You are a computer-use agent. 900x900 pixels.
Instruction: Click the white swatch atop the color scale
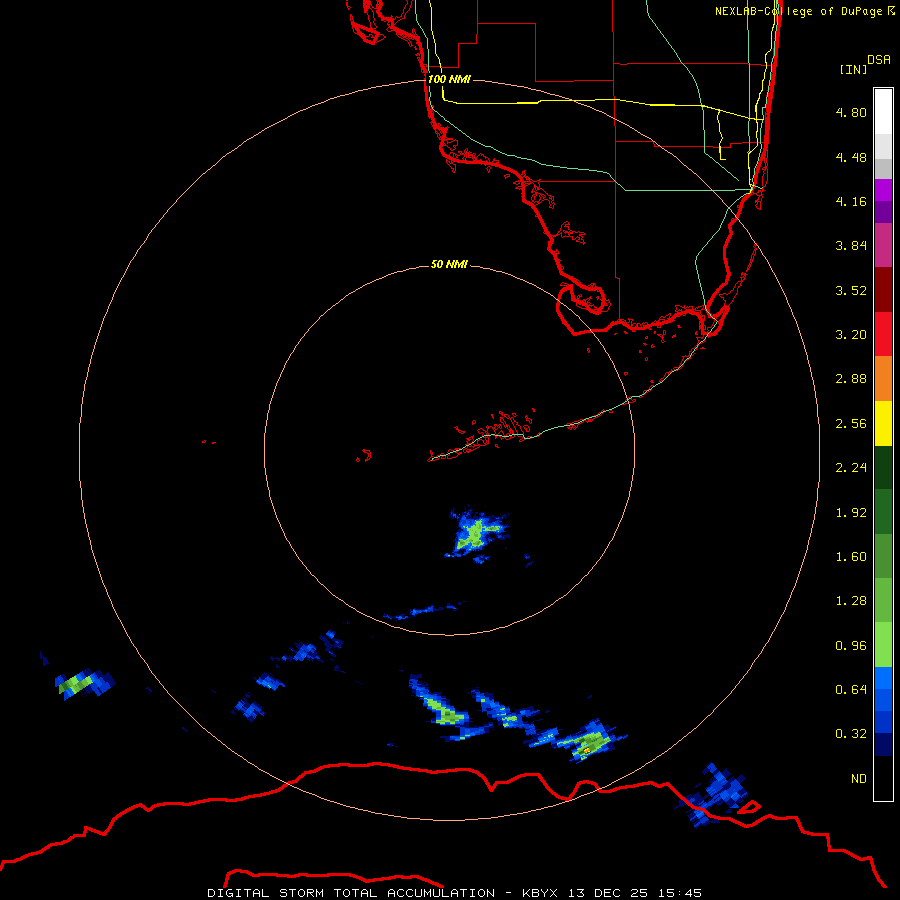point(883,111)
